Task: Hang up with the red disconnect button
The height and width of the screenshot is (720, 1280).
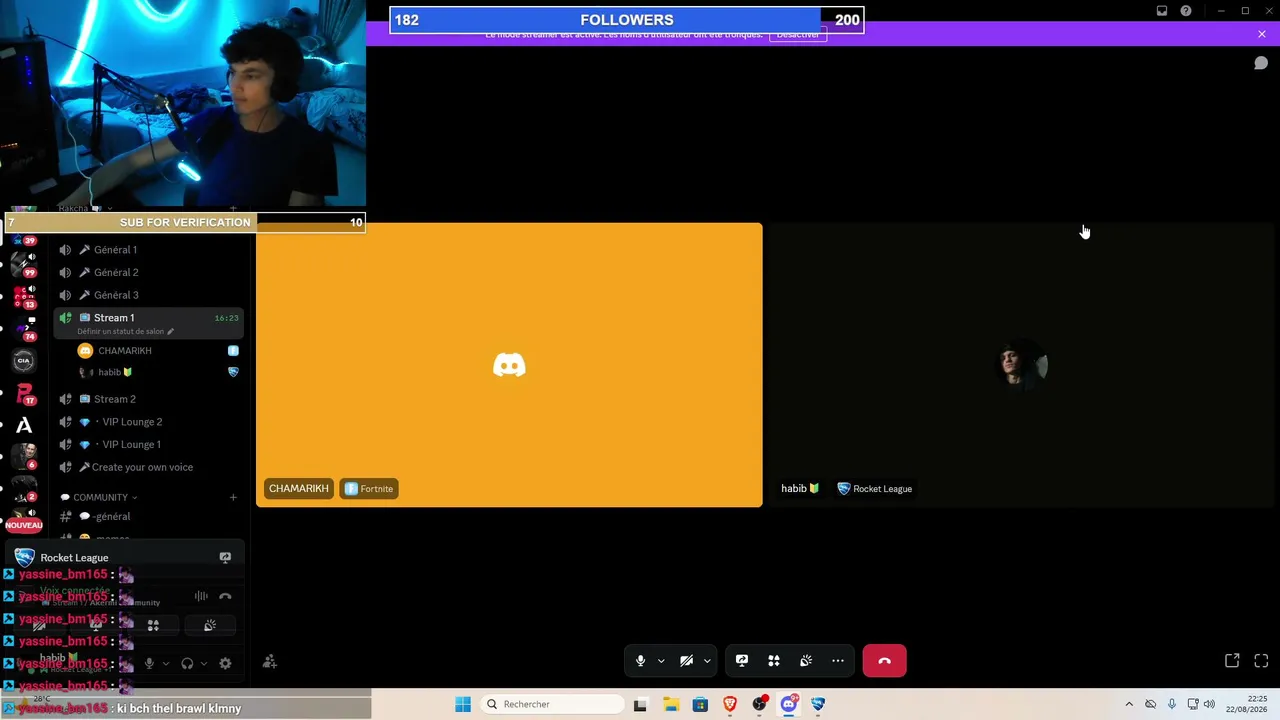Action: pos(884,661)
